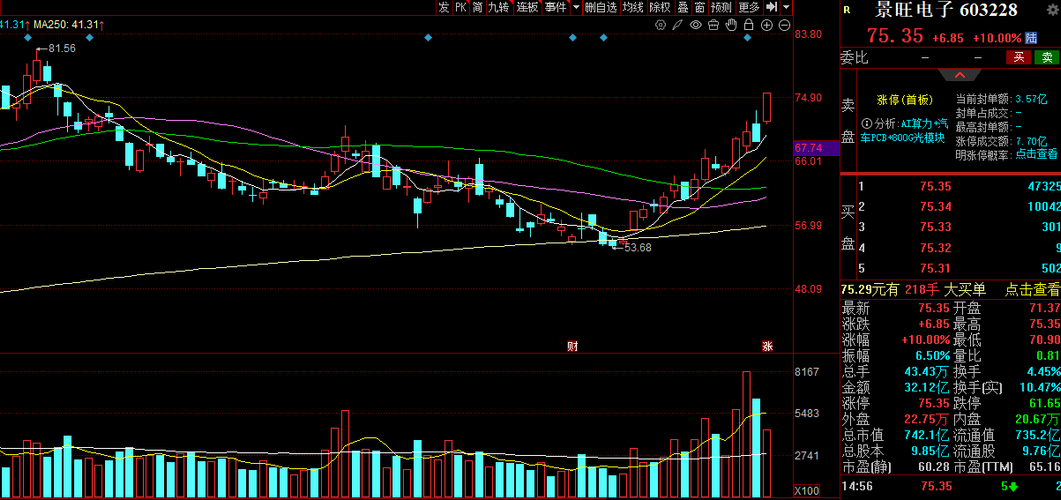Select the 涨停(首板) label
Screen dimensions: 1061x500
(x=905, y=100)
